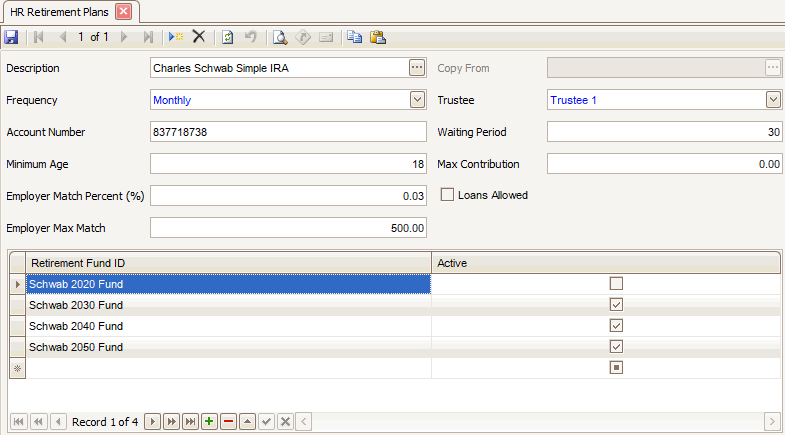Go to last record in top toolbar

pyautogui.click(x=148, y=37)
